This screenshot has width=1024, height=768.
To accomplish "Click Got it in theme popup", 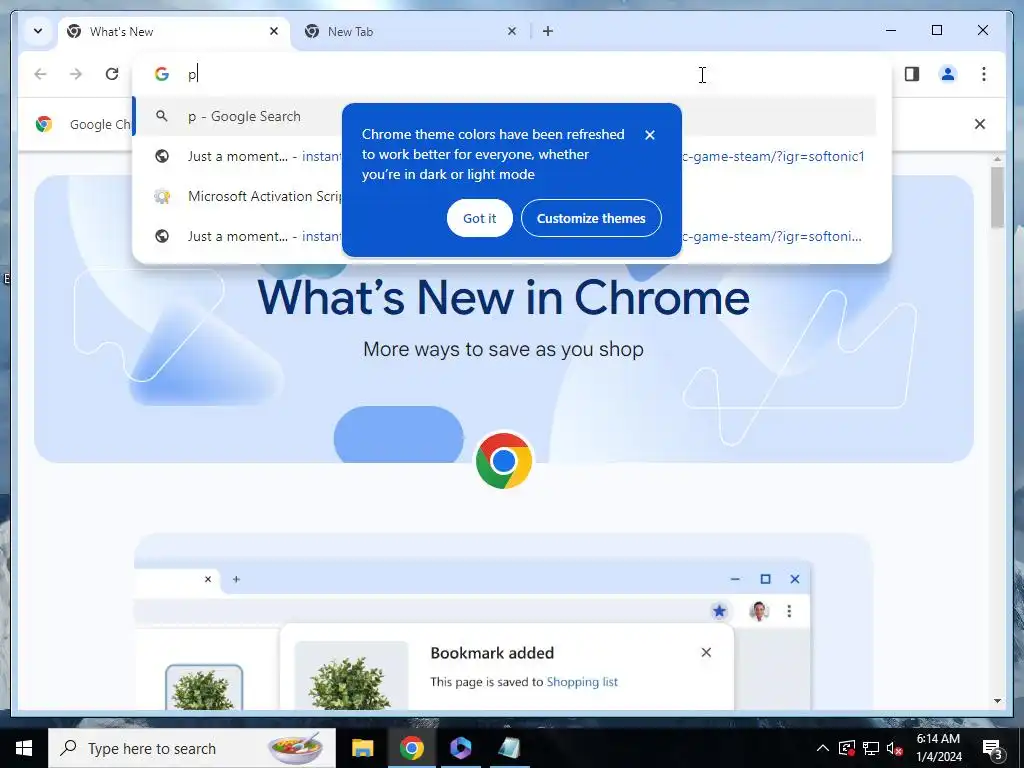I will [479, 218].
